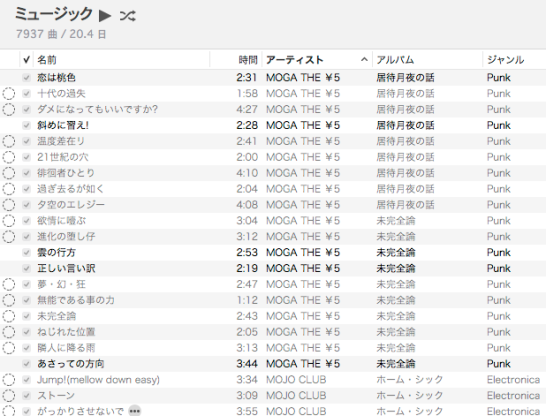Viewport: 546px width, 416px height.
Task: Click cloud status circle for ダメになってもいいですか?
Action: pyautogui.click(x=9, y=110)
